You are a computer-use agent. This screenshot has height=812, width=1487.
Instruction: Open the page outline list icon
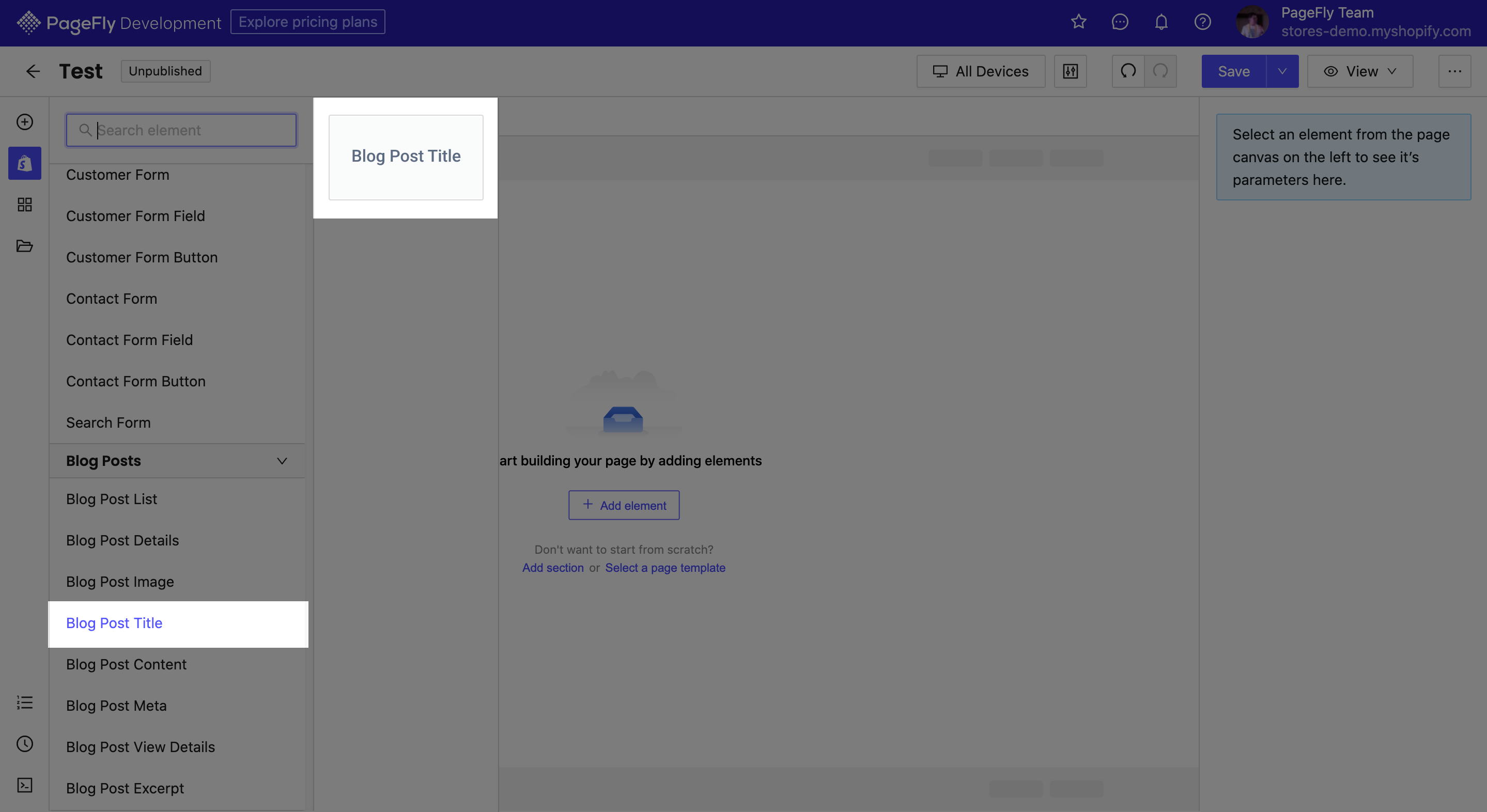(24, 702)
